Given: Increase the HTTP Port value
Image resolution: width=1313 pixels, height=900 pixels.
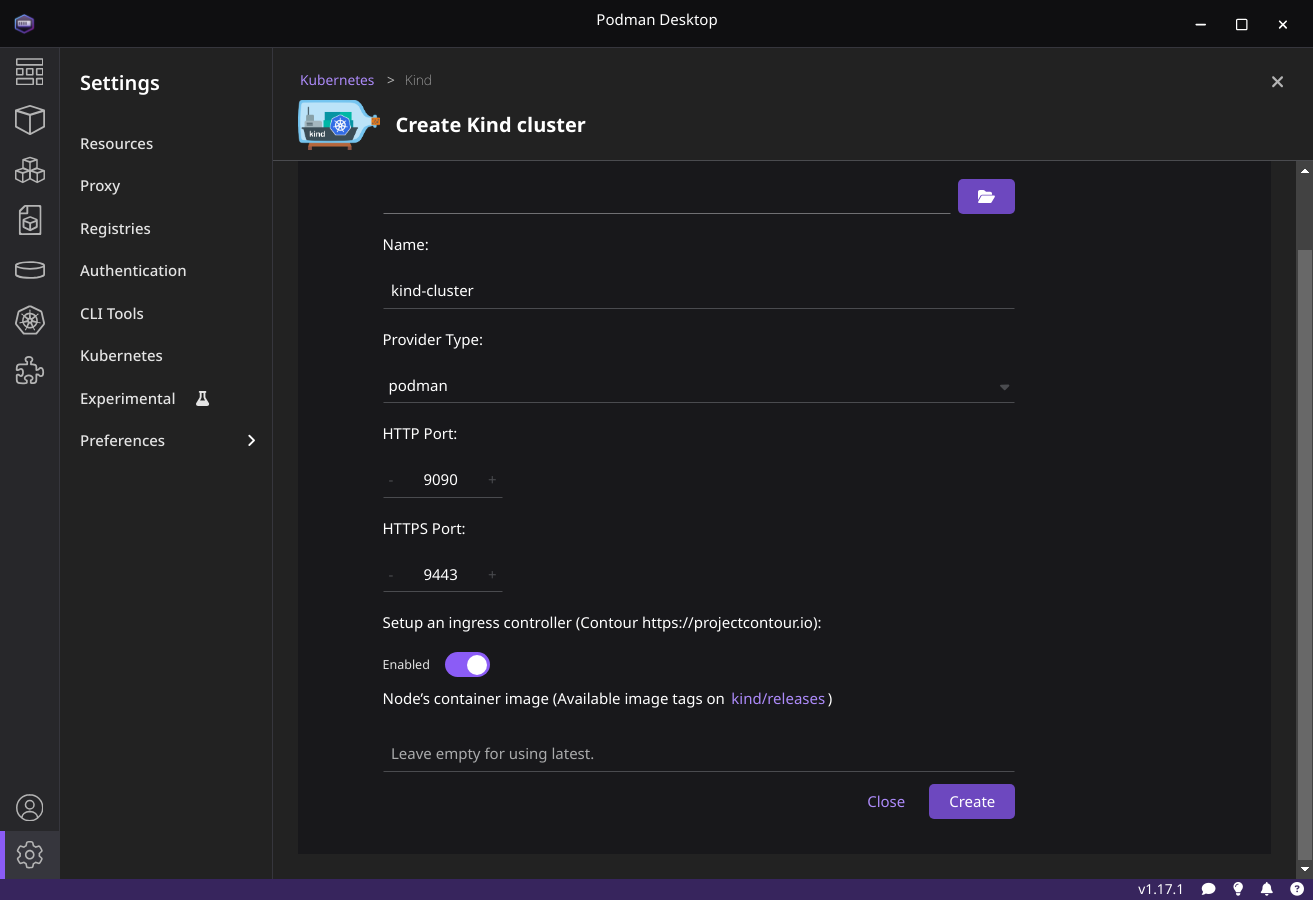Looking at the screenshot, I should pos(492,480).
